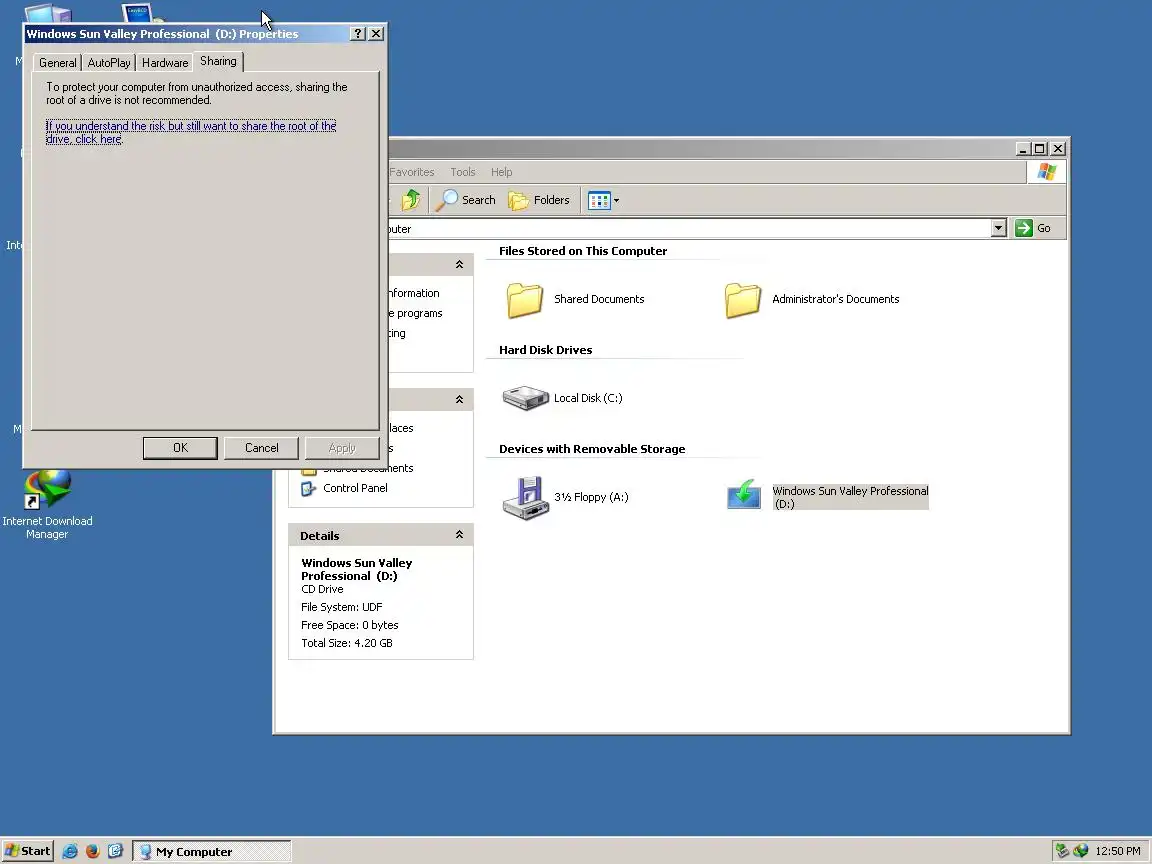Toggle the Folders pane button
The height and width of the screenshot is (864, 1152).
coord(539,200)
